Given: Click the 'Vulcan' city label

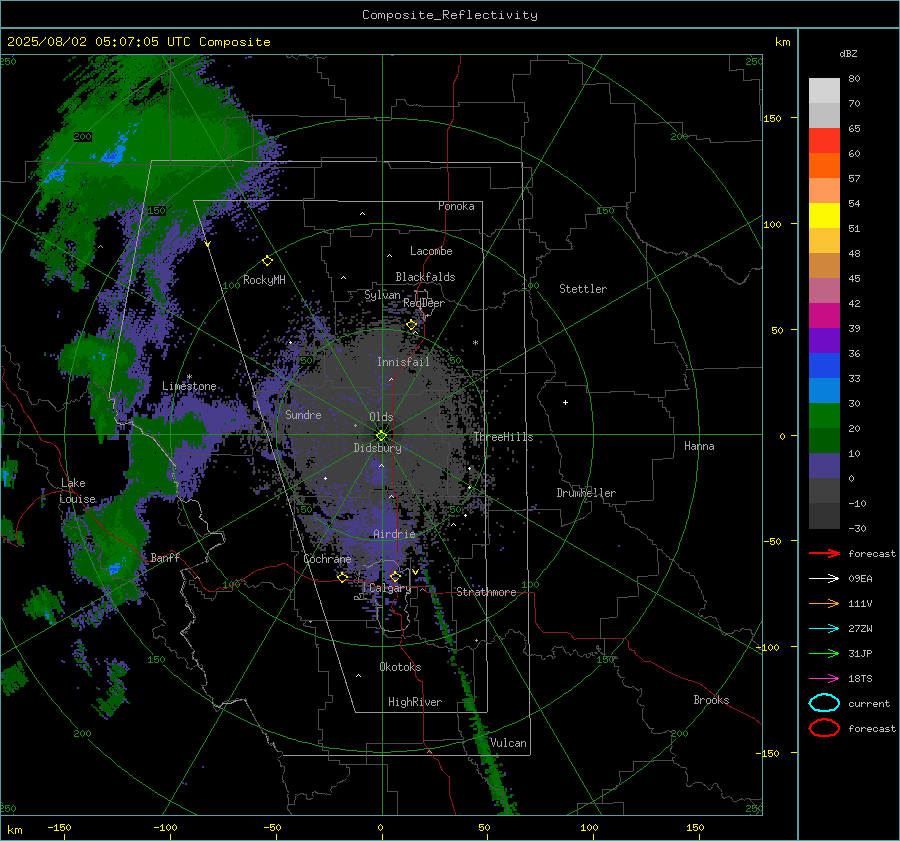Looking at the screenshot, I should pyautogui.click(x=508, y=743).
